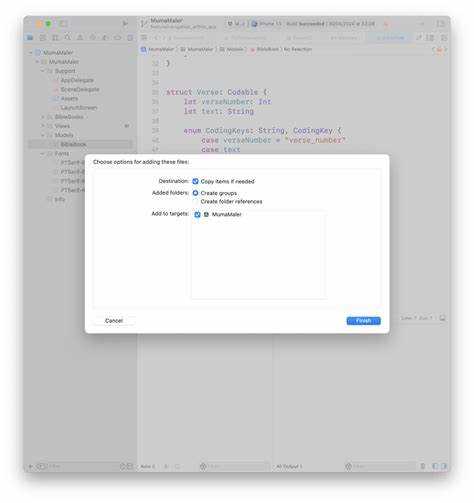
Task: Open the Breakpoint navigator icon
Action: (118, 38)
